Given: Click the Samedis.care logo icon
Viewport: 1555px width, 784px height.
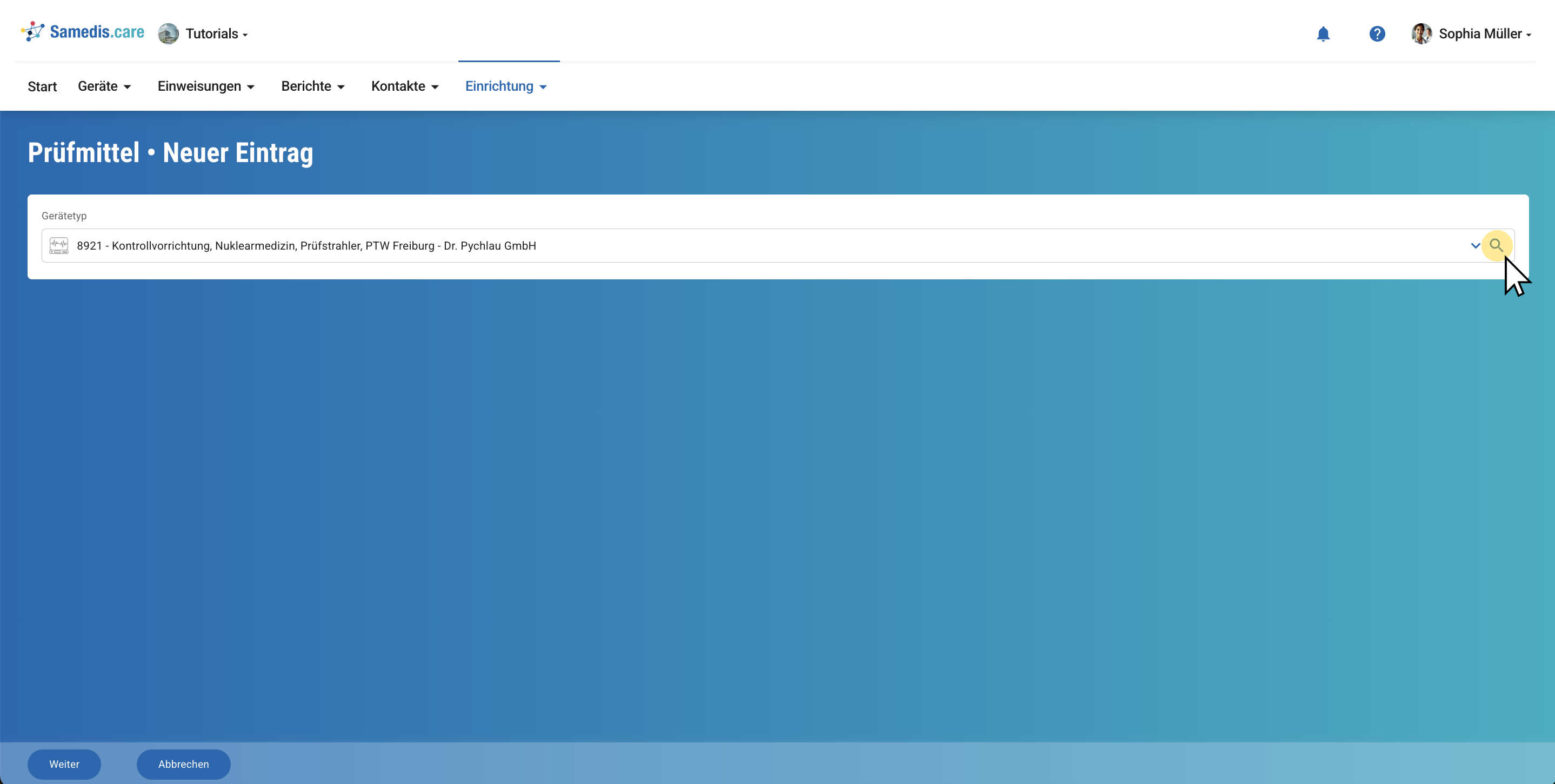Looking at the screenshot, I should coord(32,31).
